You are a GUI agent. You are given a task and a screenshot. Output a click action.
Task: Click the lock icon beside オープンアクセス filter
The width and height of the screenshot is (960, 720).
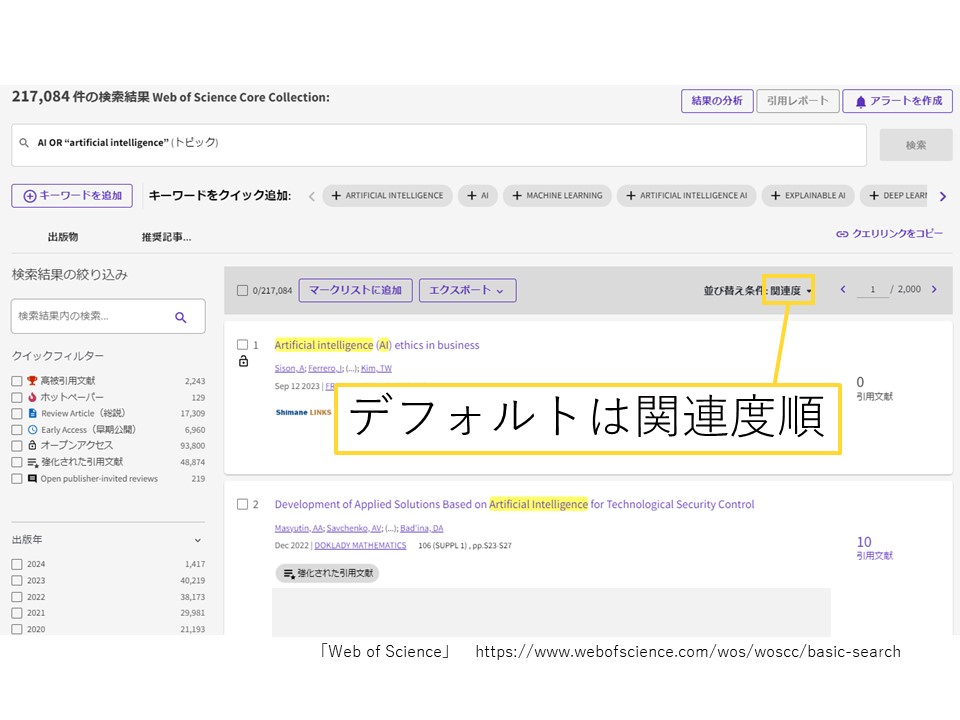[32, 445]
